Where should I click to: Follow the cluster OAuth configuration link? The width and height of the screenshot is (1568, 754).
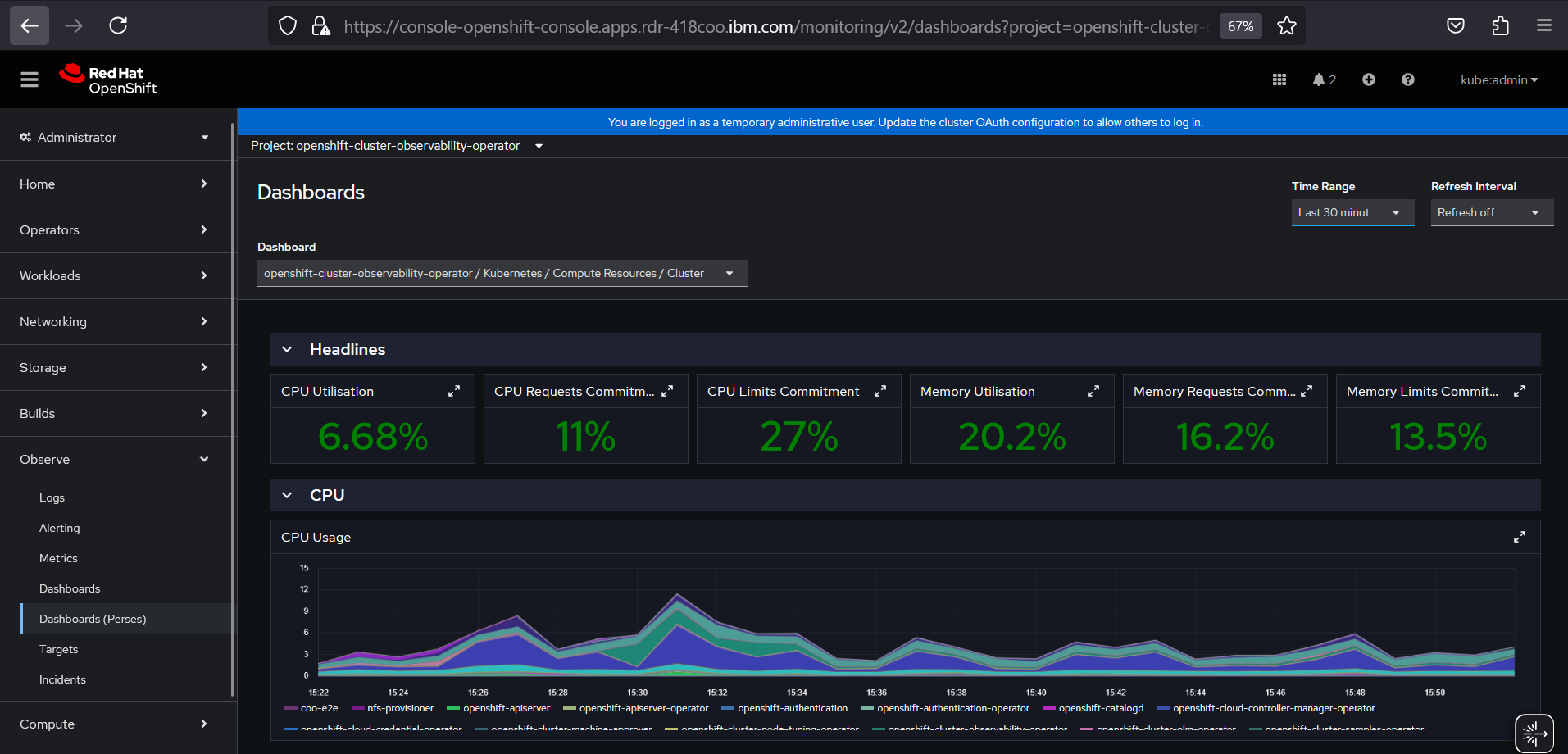coord(1008,122)
